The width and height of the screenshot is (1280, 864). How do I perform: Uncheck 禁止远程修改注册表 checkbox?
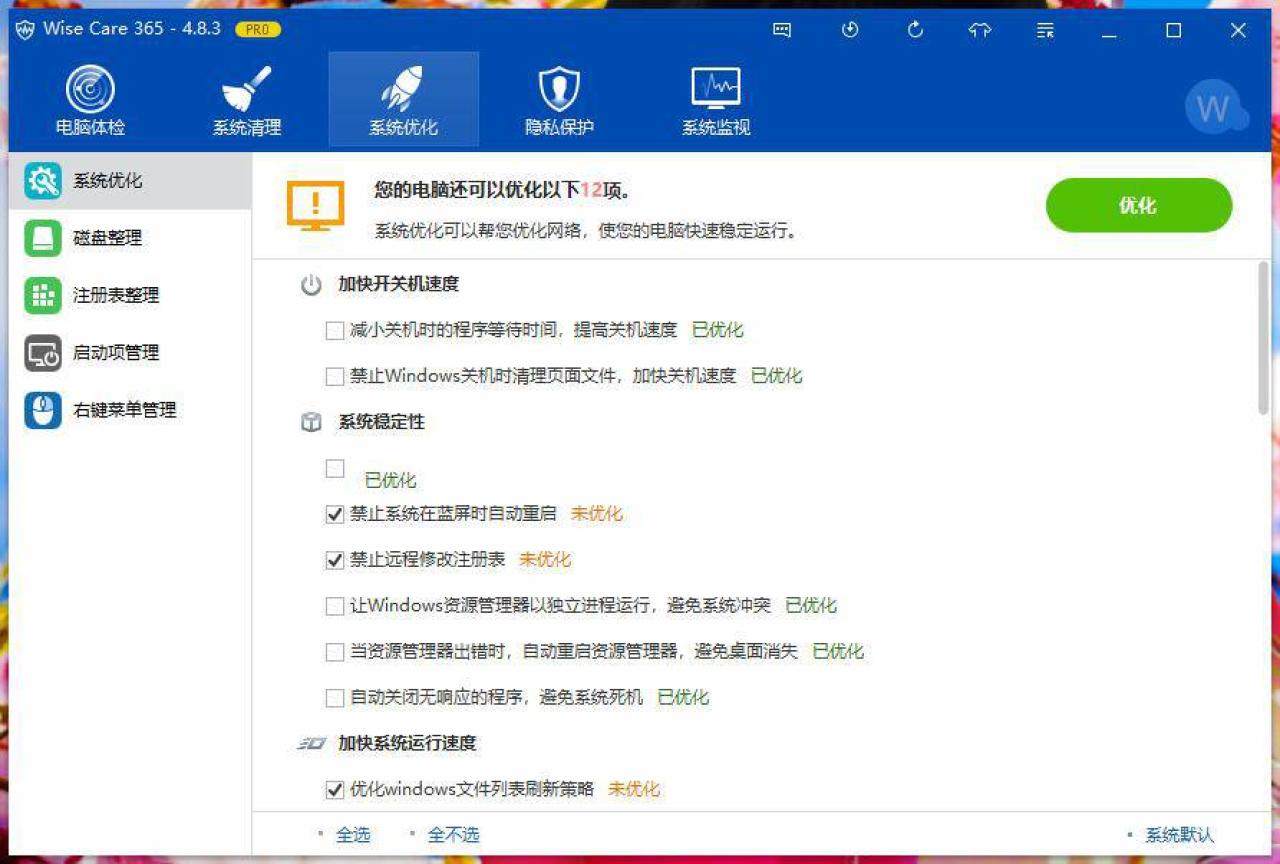pos(335,560)
